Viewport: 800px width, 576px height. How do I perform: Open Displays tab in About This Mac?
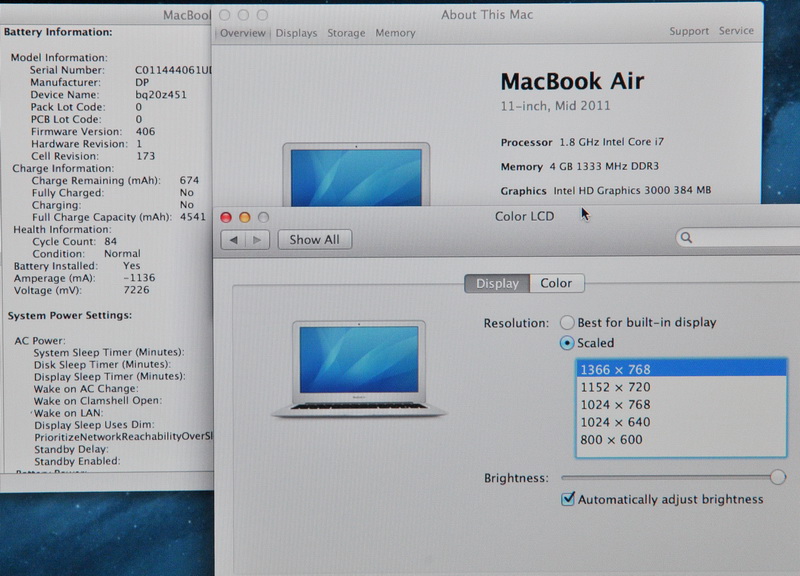(x=296, y=33)
